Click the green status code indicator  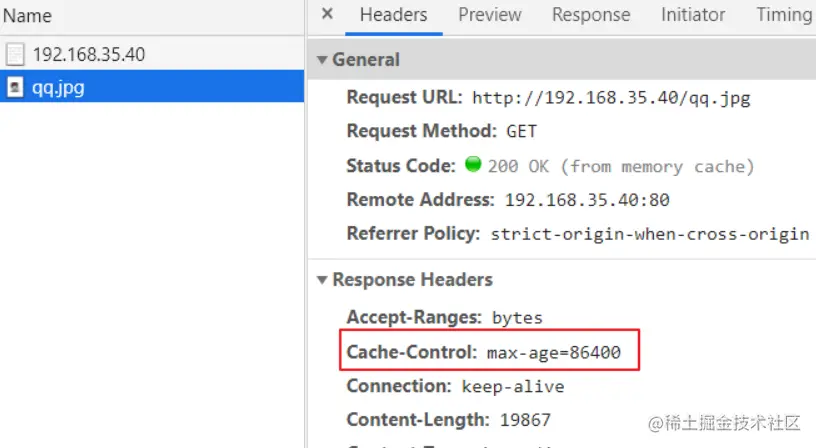[x=473, y=165]
